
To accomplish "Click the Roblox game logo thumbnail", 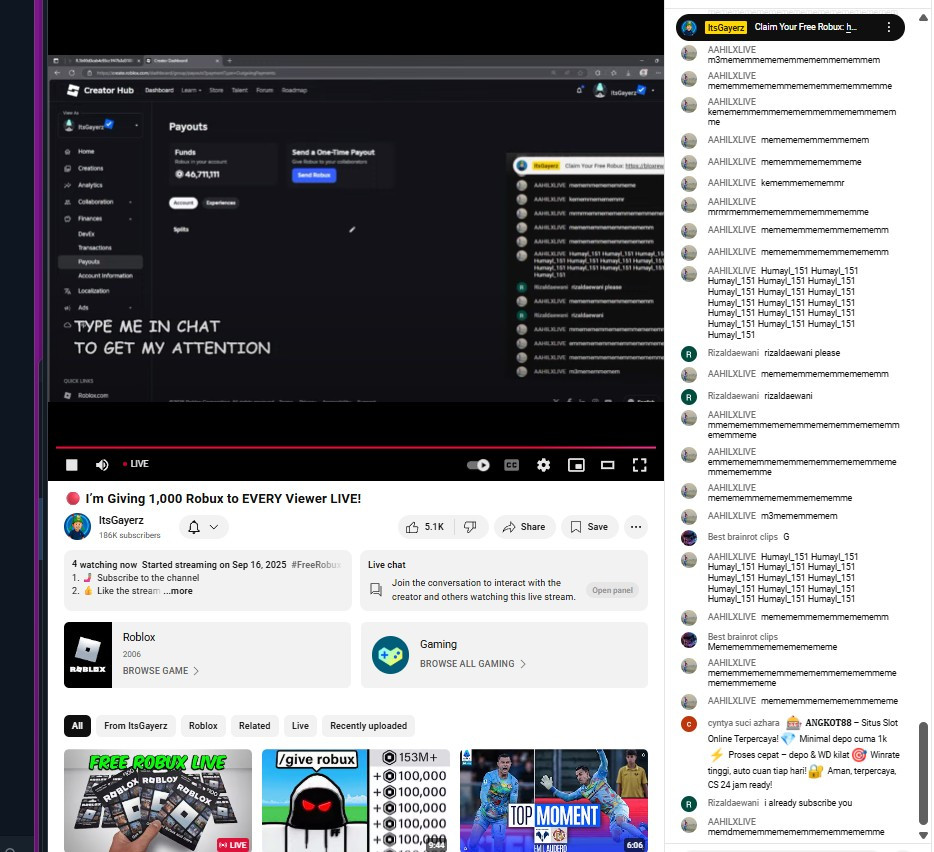I will [x=88, y=655].
